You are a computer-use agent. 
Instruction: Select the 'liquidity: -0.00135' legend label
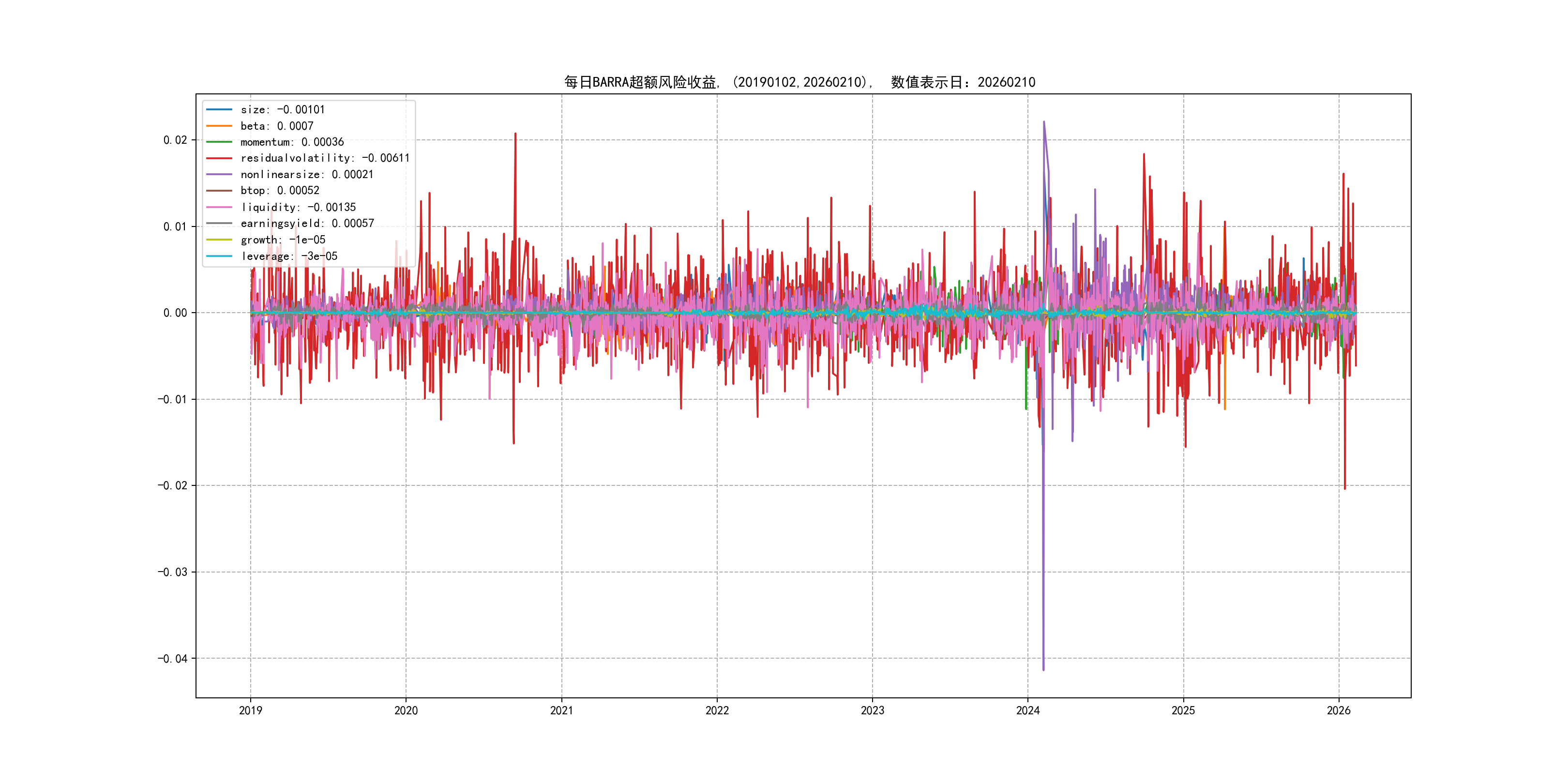pyautogui.click(x=298, y=208)
